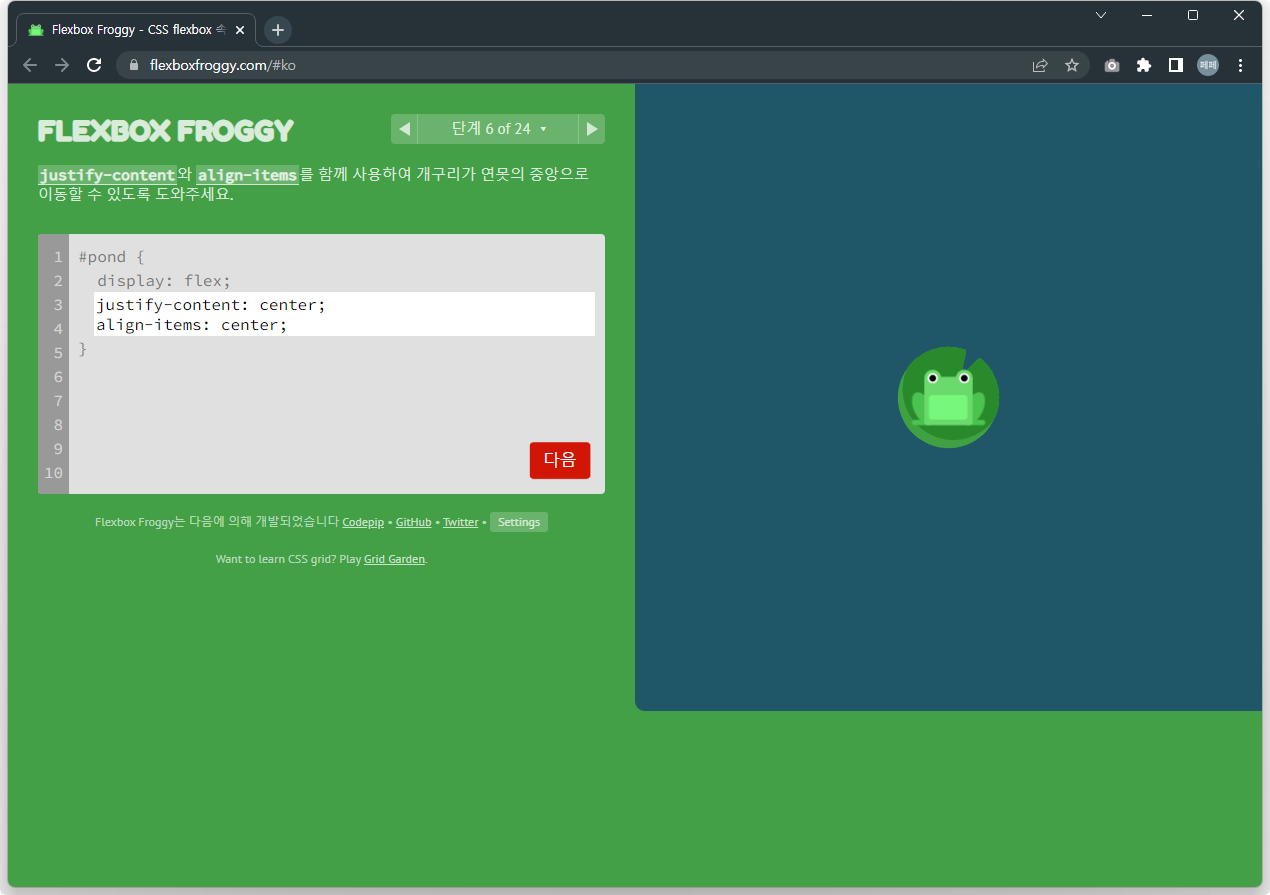The width and height of the screenshot is (1270, 895).
Task: Open the GitHub link
Action: click(414, 522)
